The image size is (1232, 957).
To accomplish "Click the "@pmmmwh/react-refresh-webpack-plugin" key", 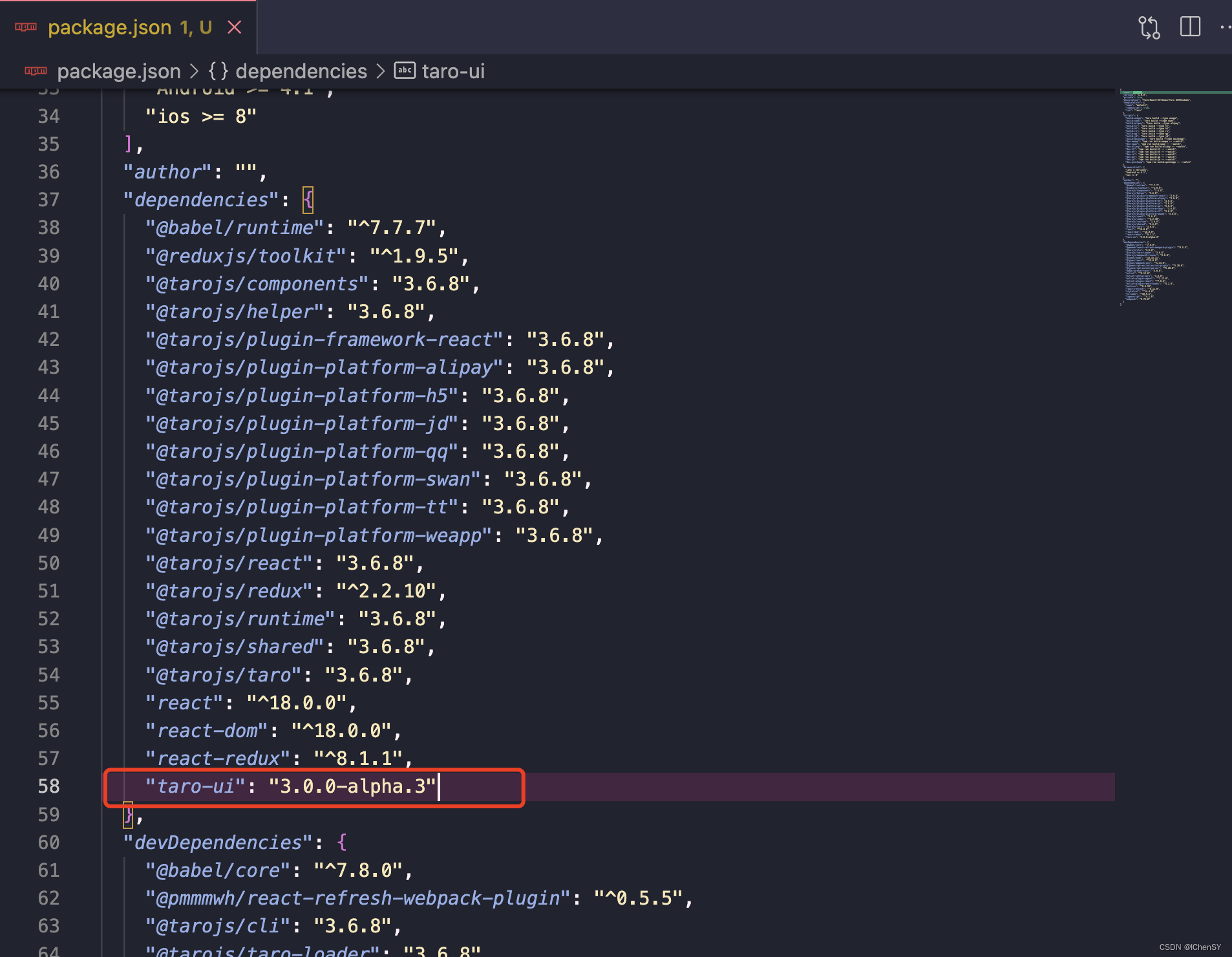I will (x=357, y=898).
